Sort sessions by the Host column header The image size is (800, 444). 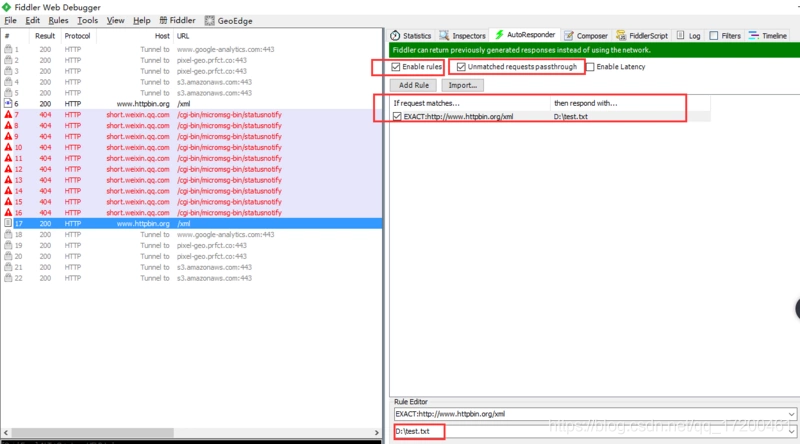click(x=162, y=36)
